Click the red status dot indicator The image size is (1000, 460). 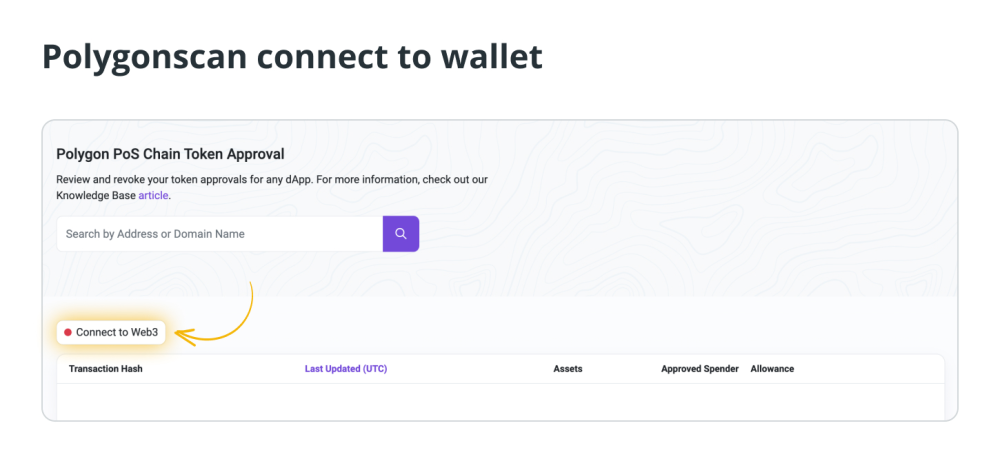coord(68,332)
